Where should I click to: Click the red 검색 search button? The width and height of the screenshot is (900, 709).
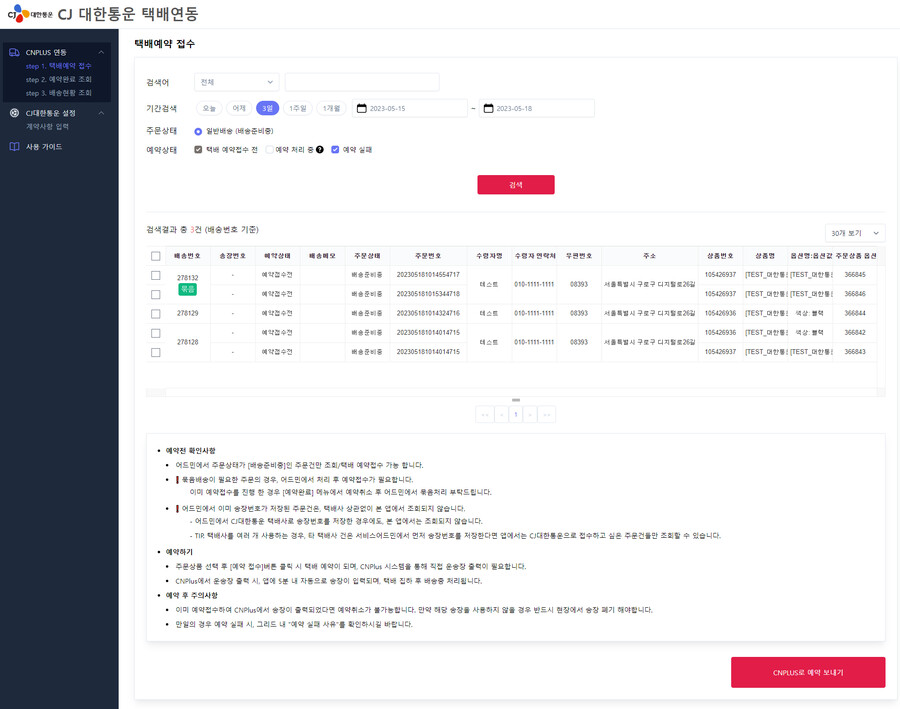(516, 185)
